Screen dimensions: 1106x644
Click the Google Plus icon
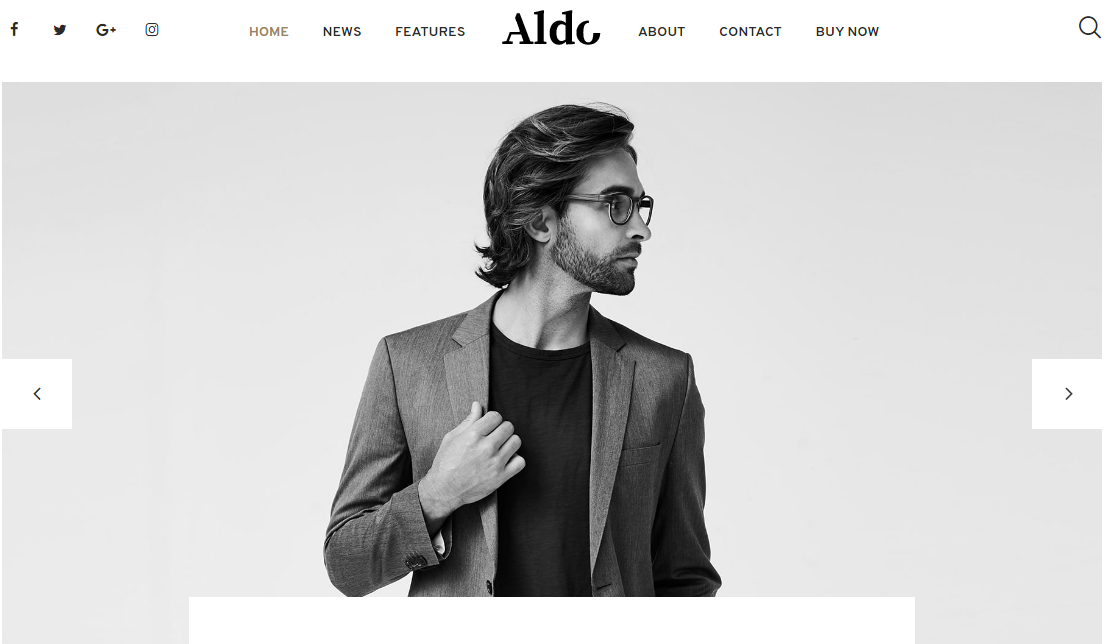[x=106, y=30]
